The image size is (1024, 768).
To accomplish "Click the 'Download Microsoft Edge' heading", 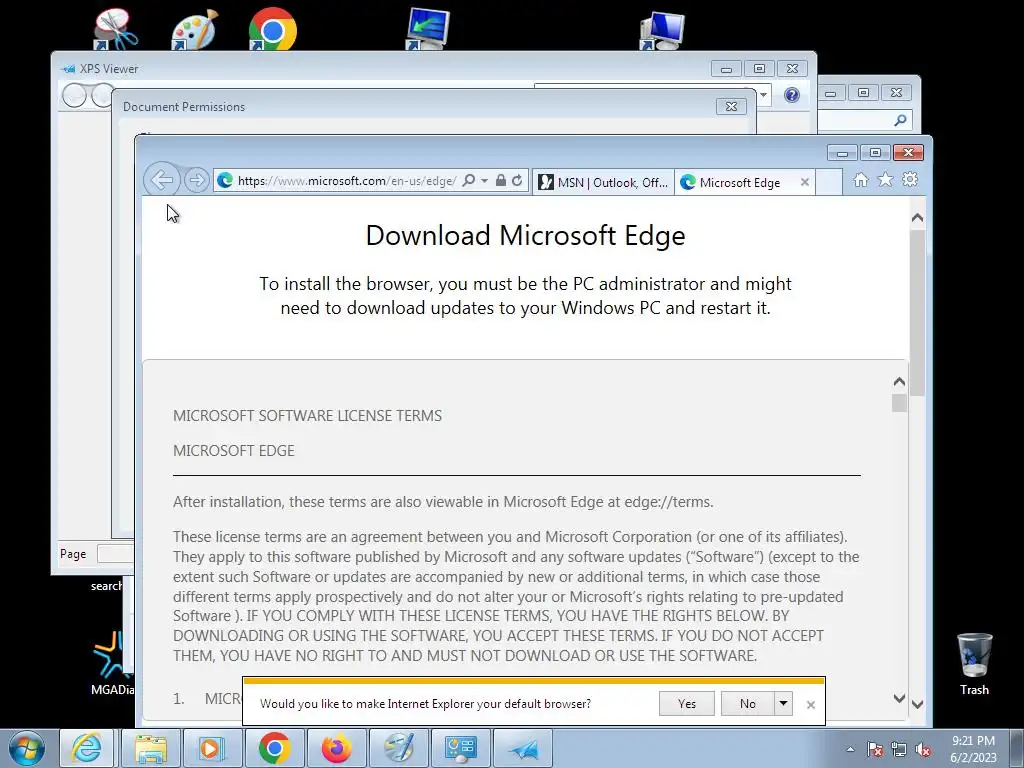I will pyautogui.click(x=525, y=235).
